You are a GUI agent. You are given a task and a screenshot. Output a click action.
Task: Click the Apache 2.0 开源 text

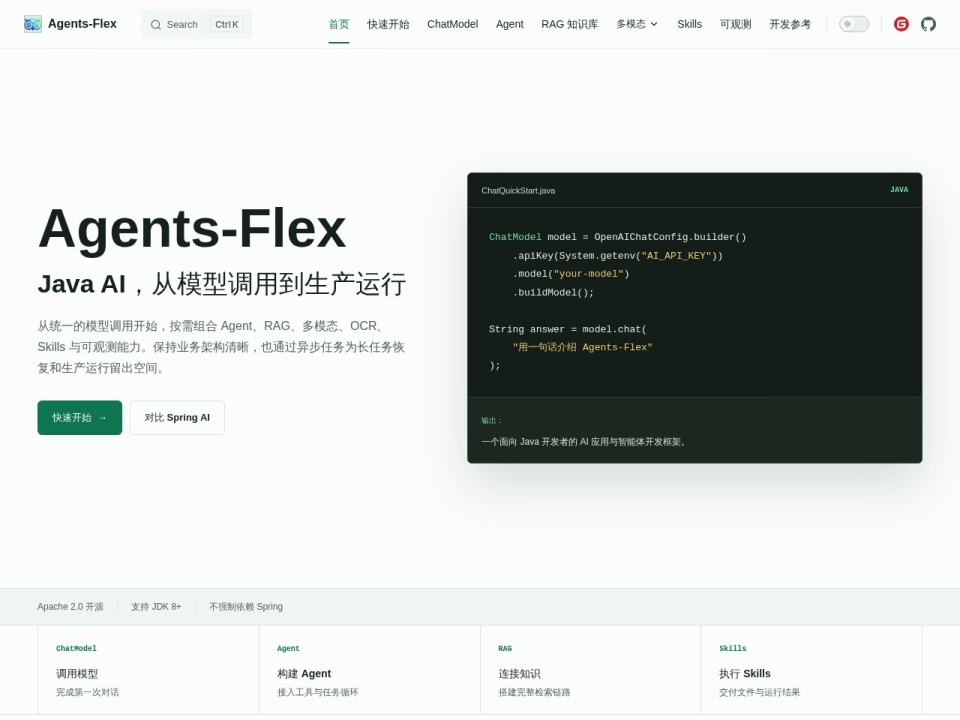point(70,607)
